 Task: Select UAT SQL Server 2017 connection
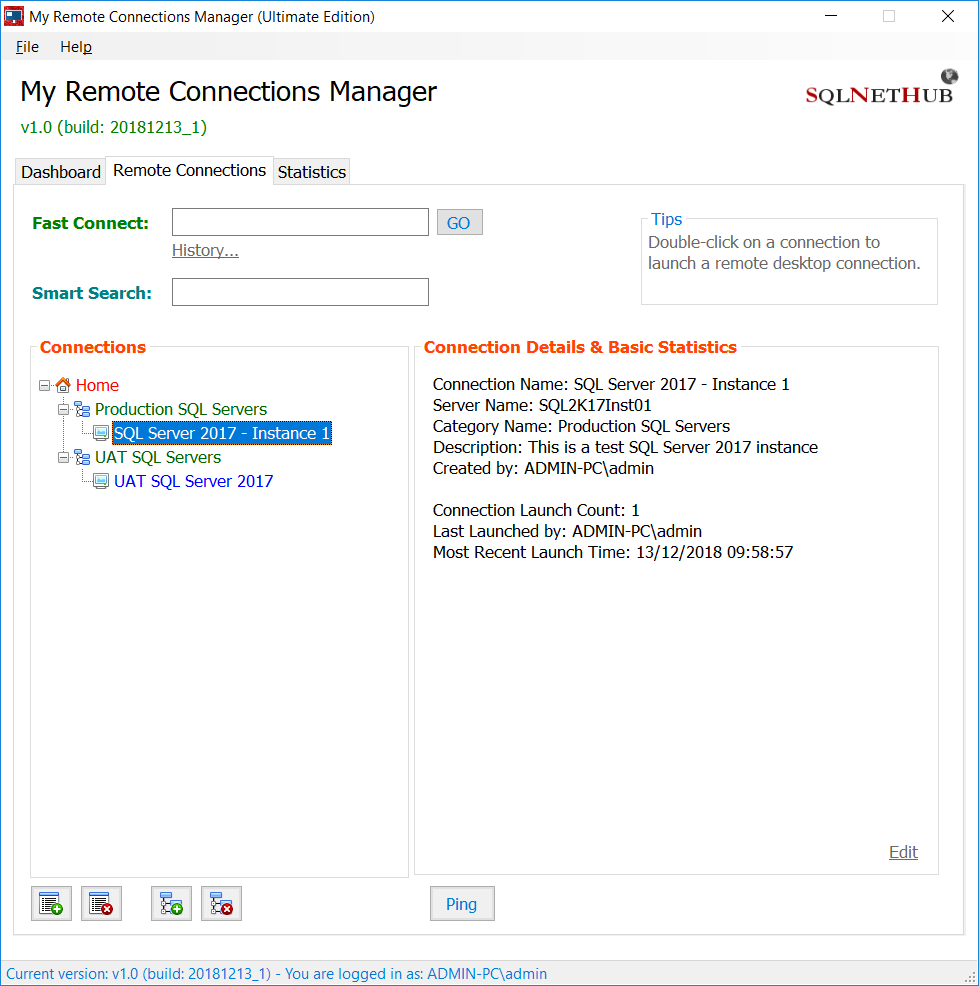[194, 482]
